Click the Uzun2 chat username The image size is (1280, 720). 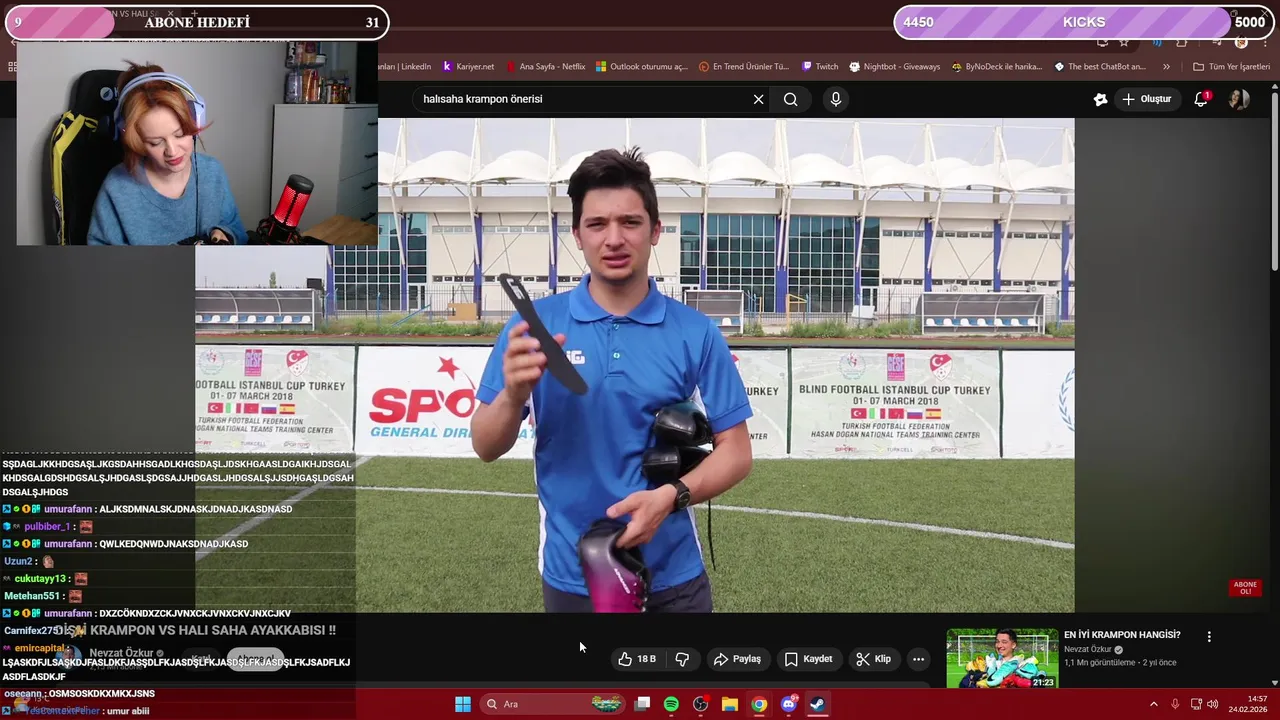pyautogui.click(x=18, y=561)
